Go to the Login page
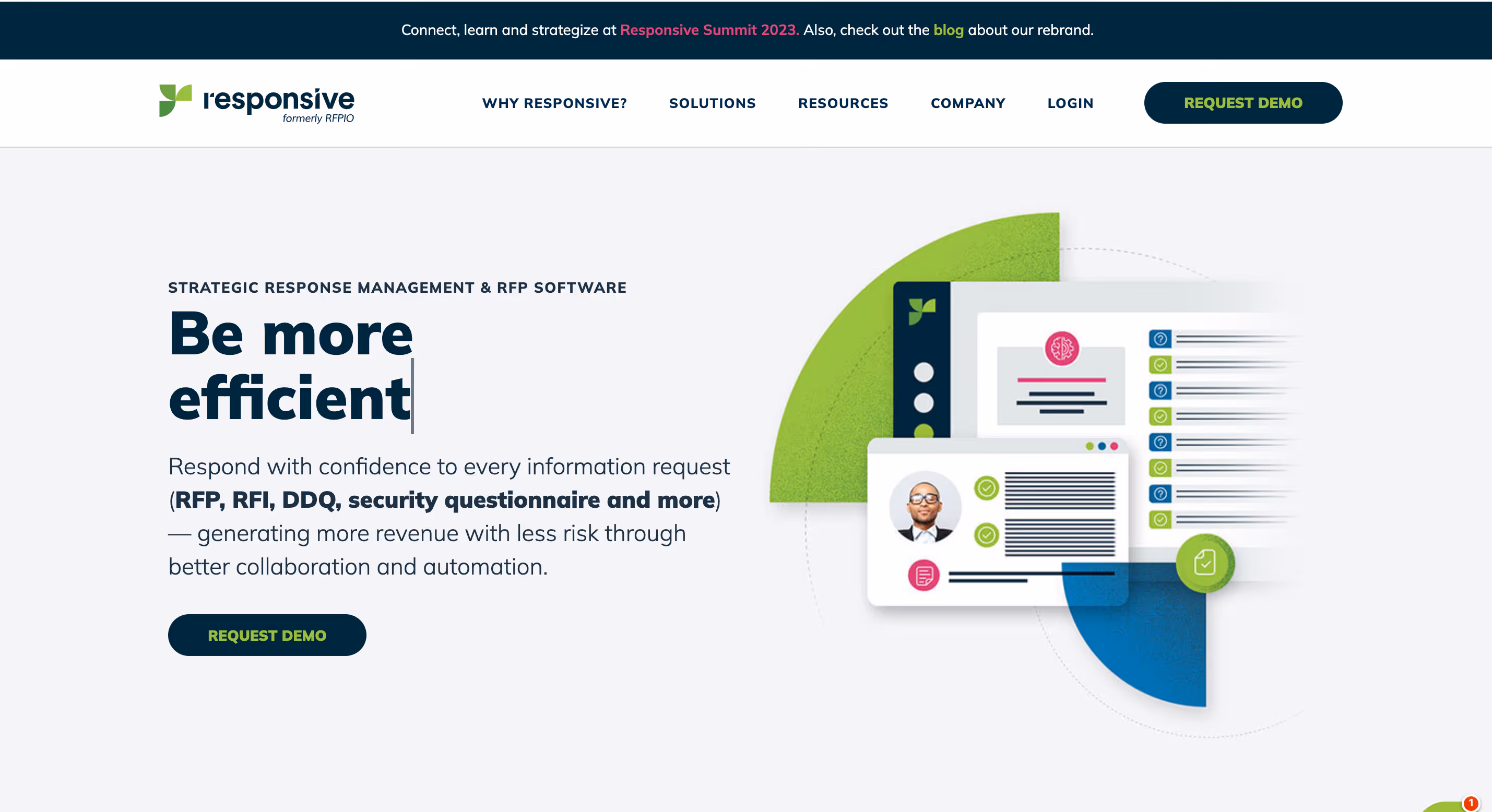This screenshot has width=1492, height=812. pyautogui.click(x=1070, y=103)
